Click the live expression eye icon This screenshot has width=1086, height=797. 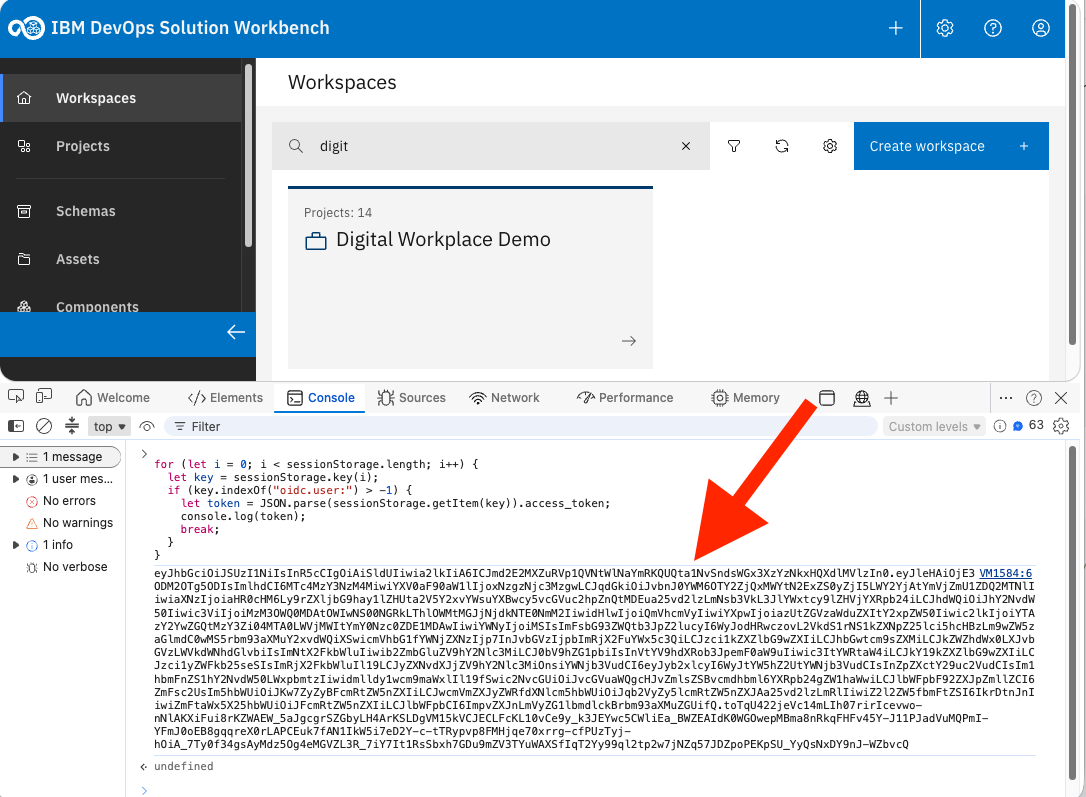(146, 426)
